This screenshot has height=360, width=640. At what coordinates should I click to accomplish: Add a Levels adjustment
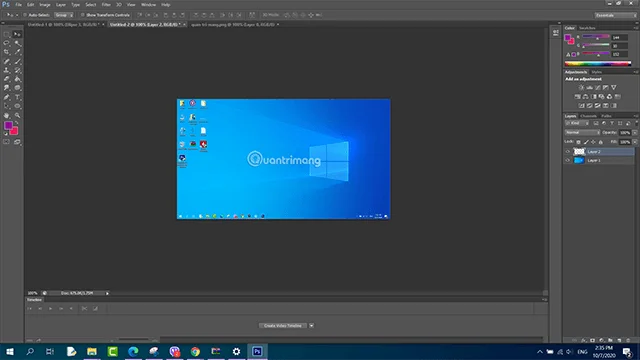(589, 87)
